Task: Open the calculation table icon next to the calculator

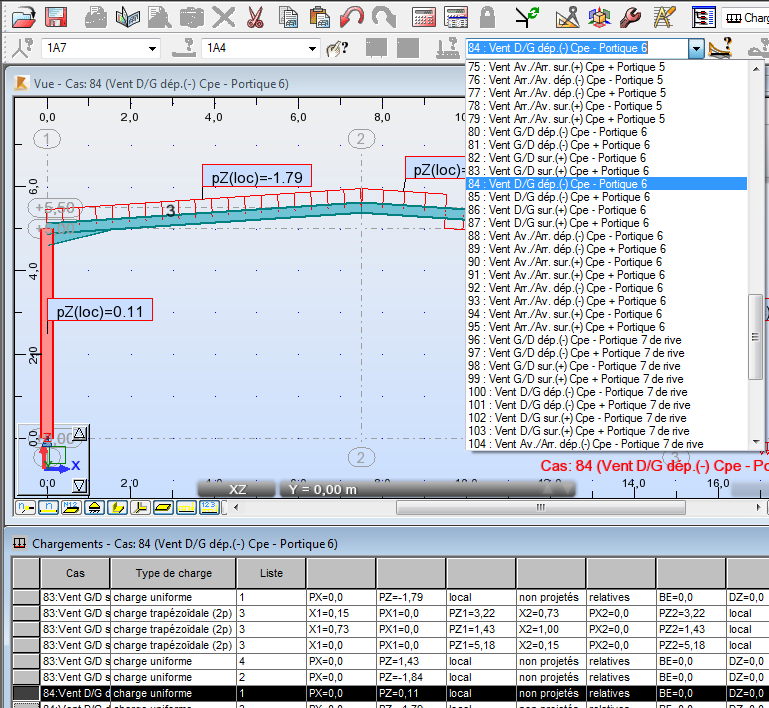Action: click(456, 17)
